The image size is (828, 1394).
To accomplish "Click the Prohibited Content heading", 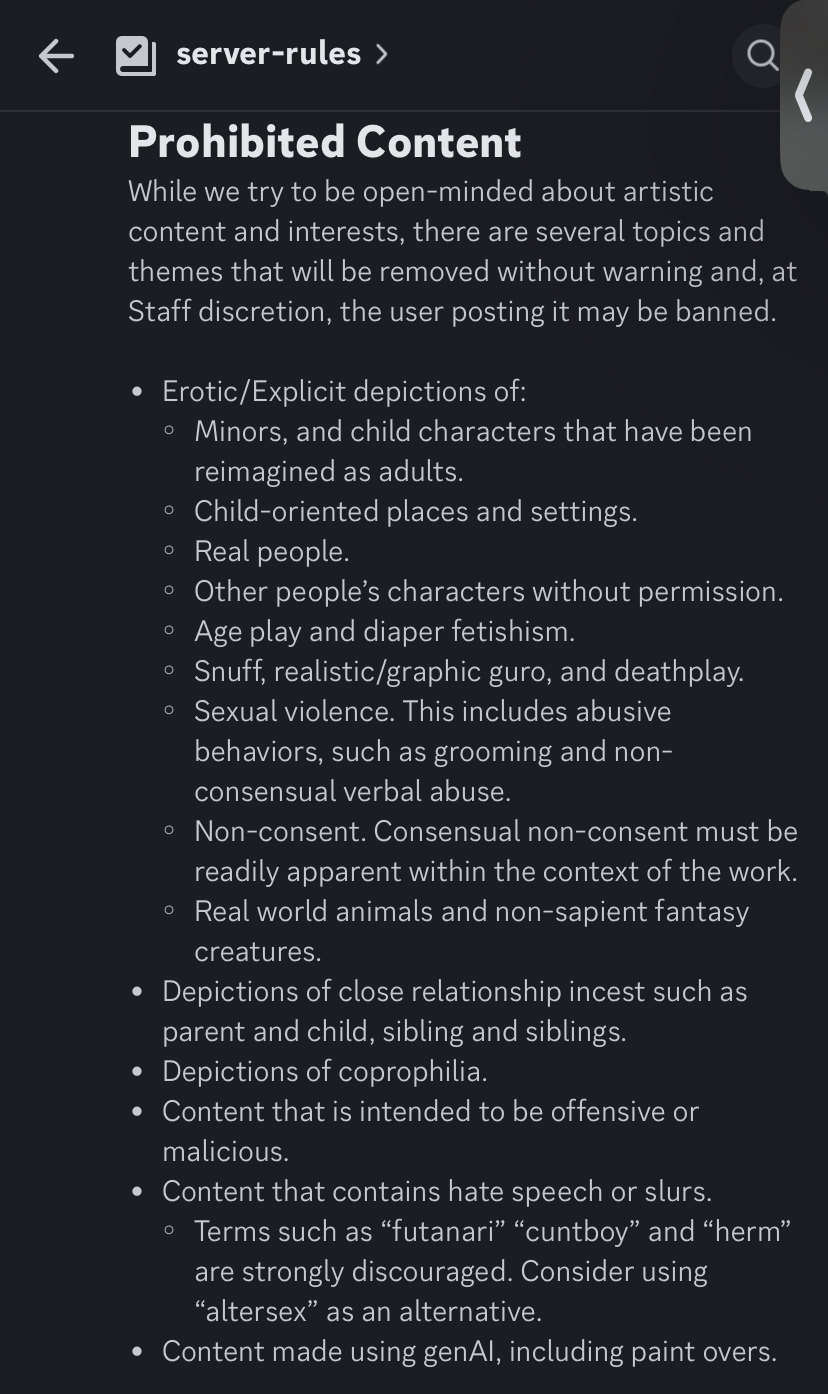I will click(325, 142).
